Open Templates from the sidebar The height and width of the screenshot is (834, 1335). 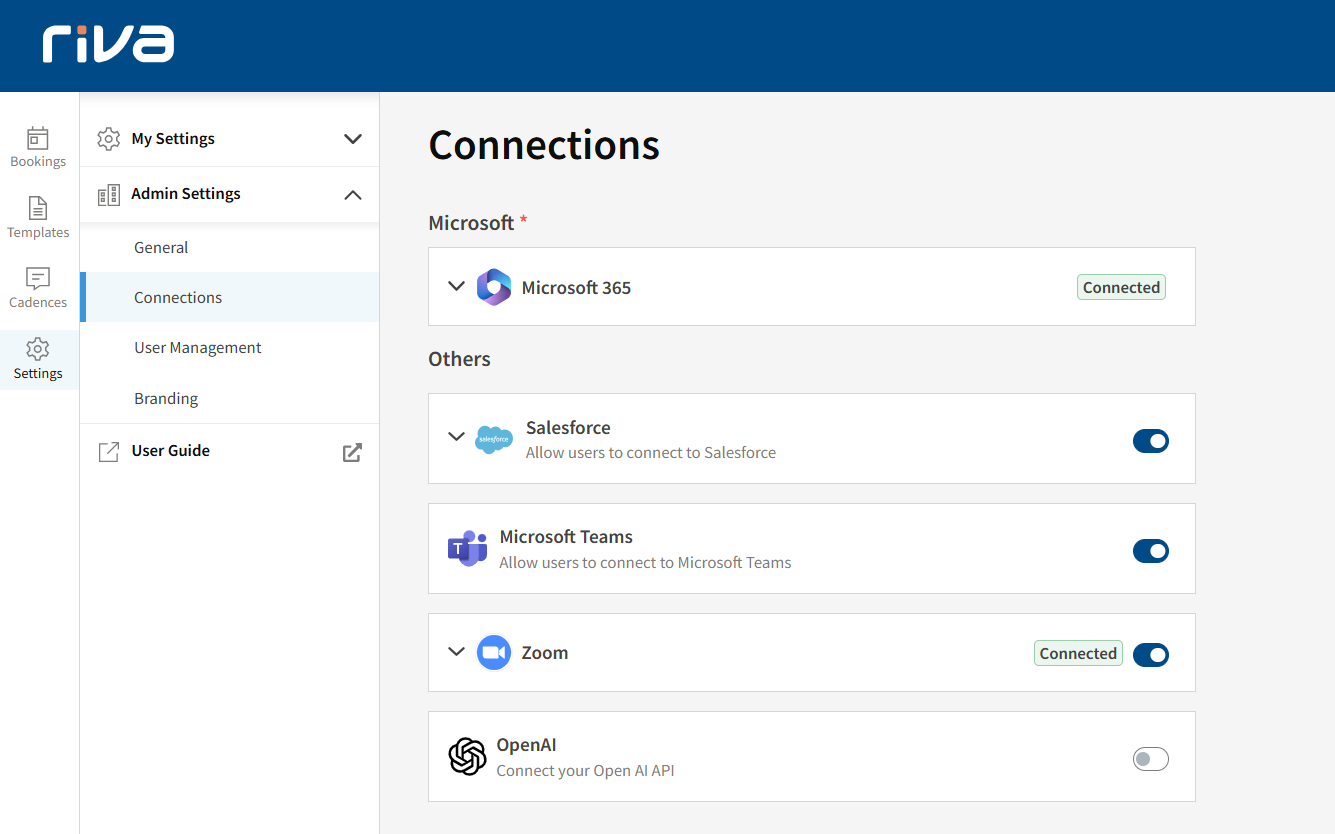click(x=38, y=218)
